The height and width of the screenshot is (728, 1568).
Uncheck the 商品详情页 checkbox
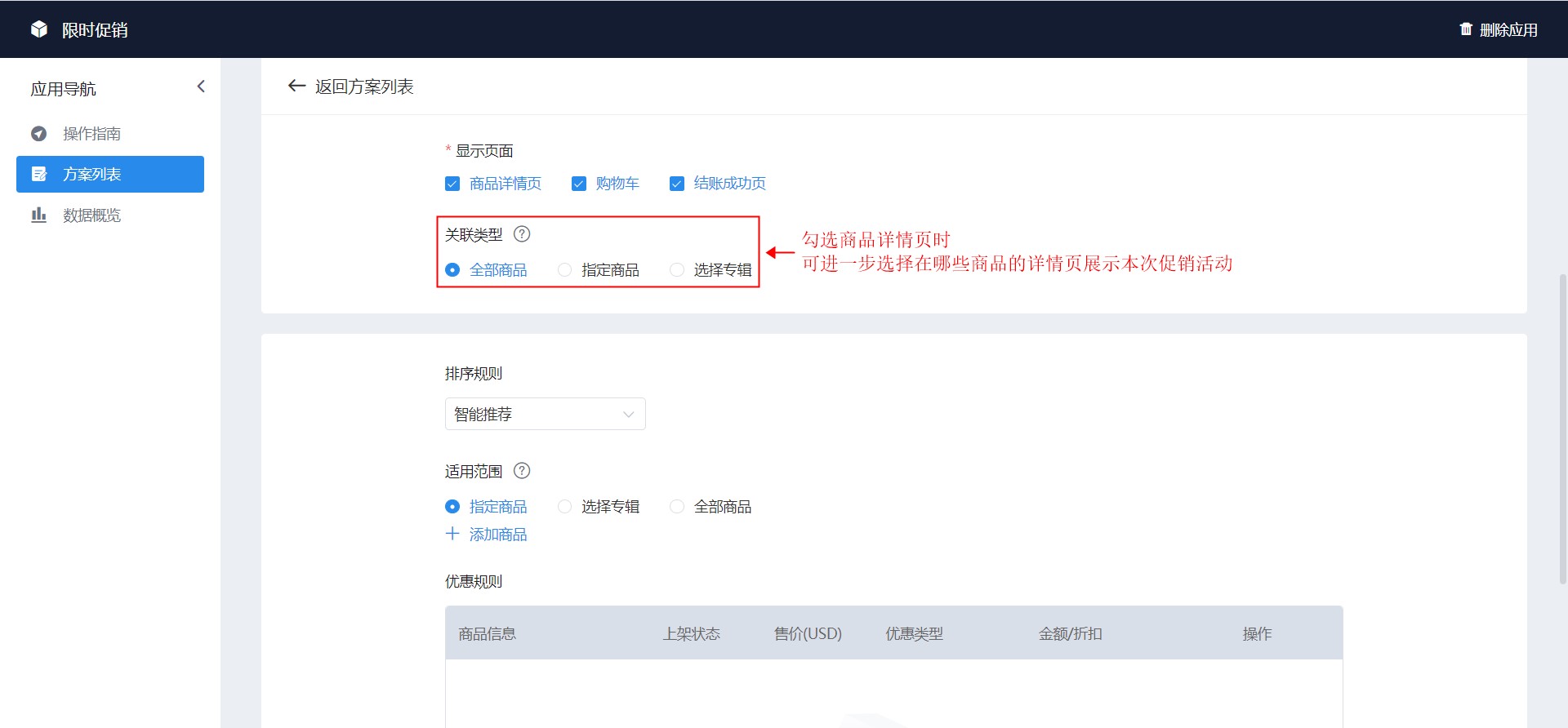coord(452,184)
